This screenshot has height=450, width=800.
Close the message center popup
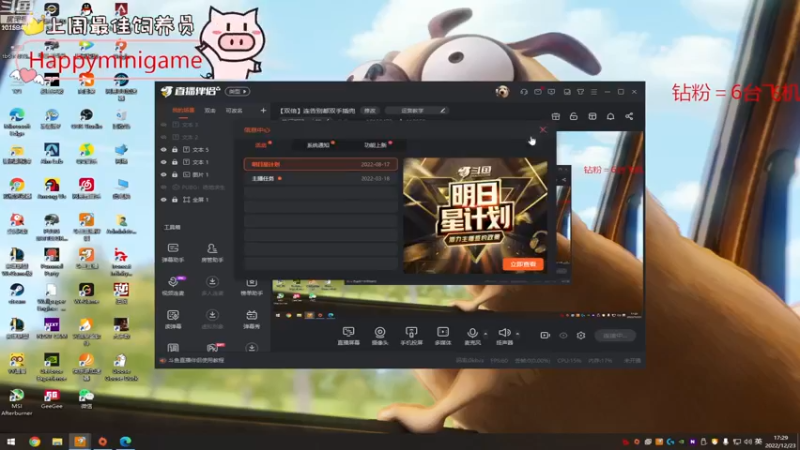pyautogui.click(x=543, y=130)
